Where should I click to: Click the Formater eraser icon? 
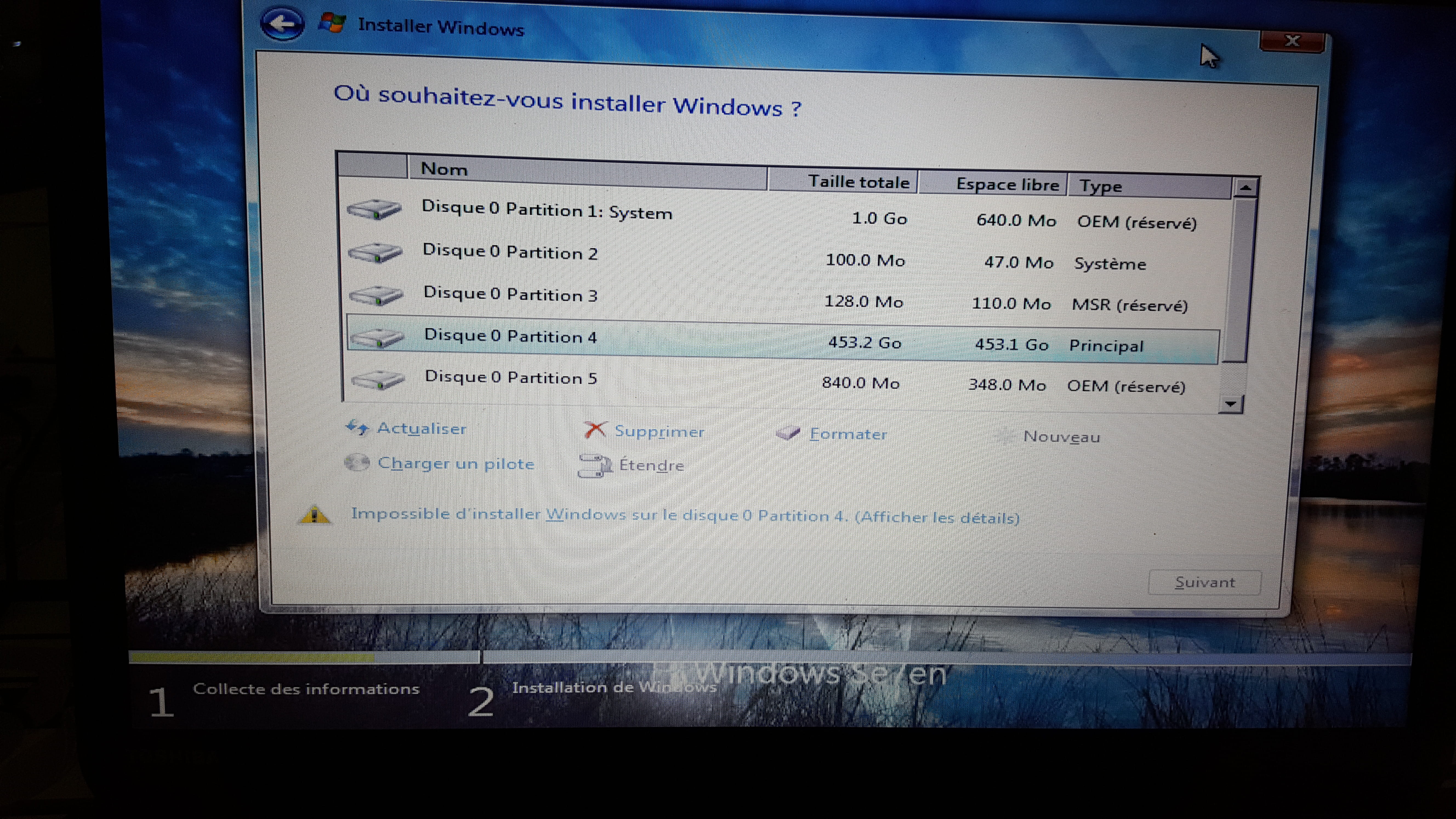coord(788,434)
